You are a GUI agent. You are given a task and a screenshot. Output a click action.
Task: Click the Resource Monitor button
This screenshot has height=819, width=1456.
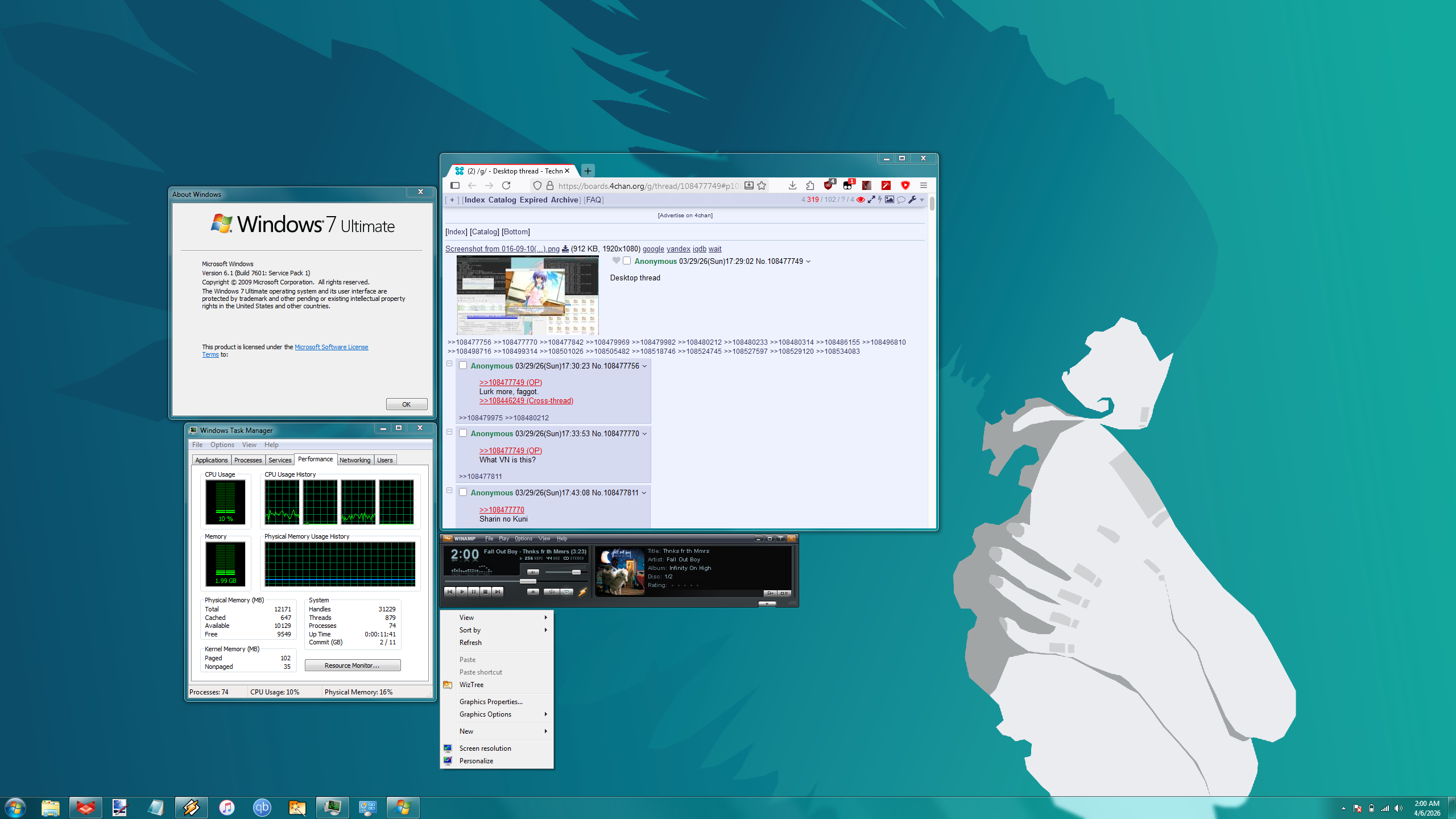click(352, 665)
